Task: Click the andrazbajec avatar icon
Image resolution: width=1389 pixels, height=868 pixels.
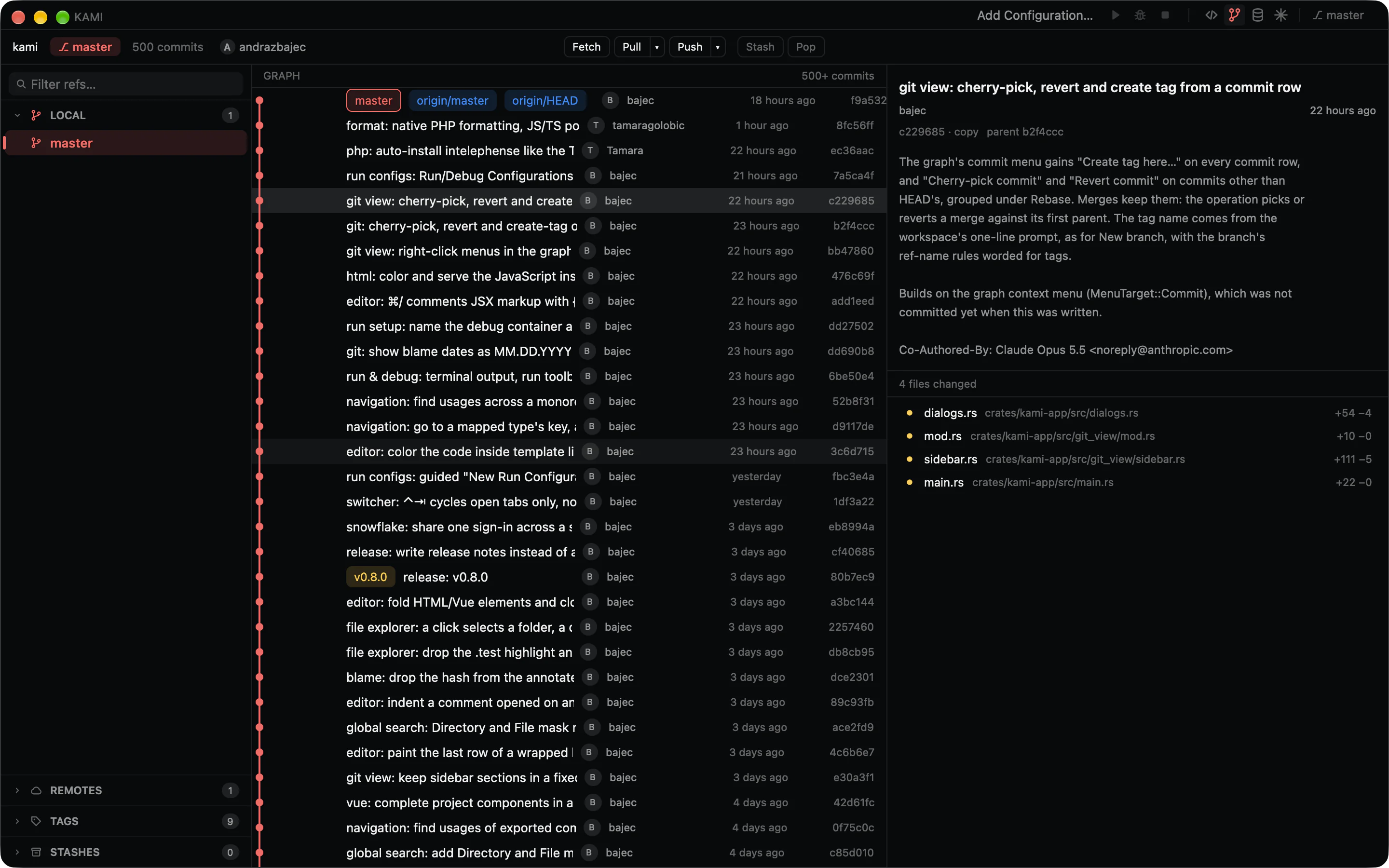Action: (227, 47)
